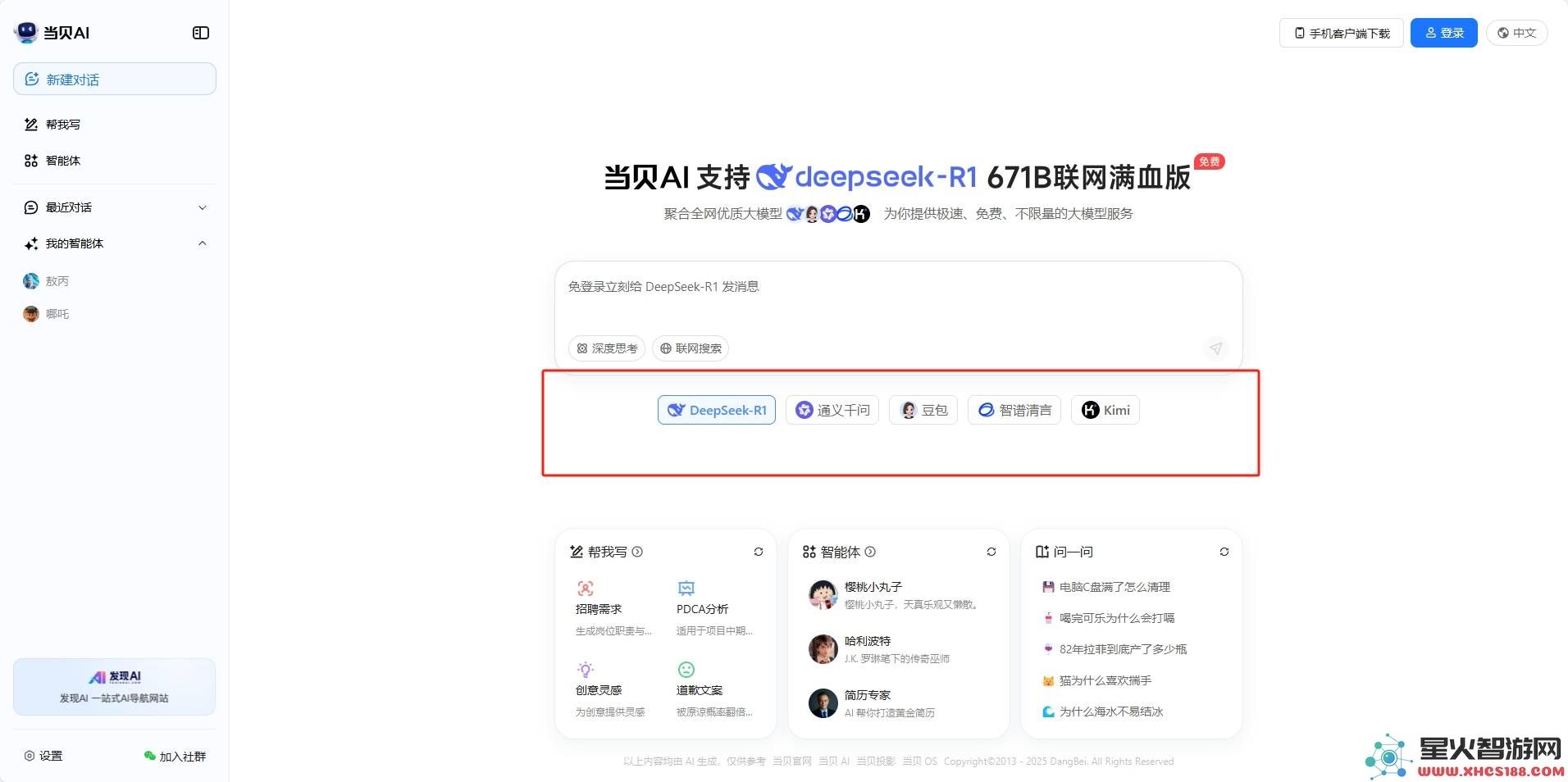Ask 为什么海水不易结冰
This screenshot has width=1568, height=782.
(x=1102, y=712)
